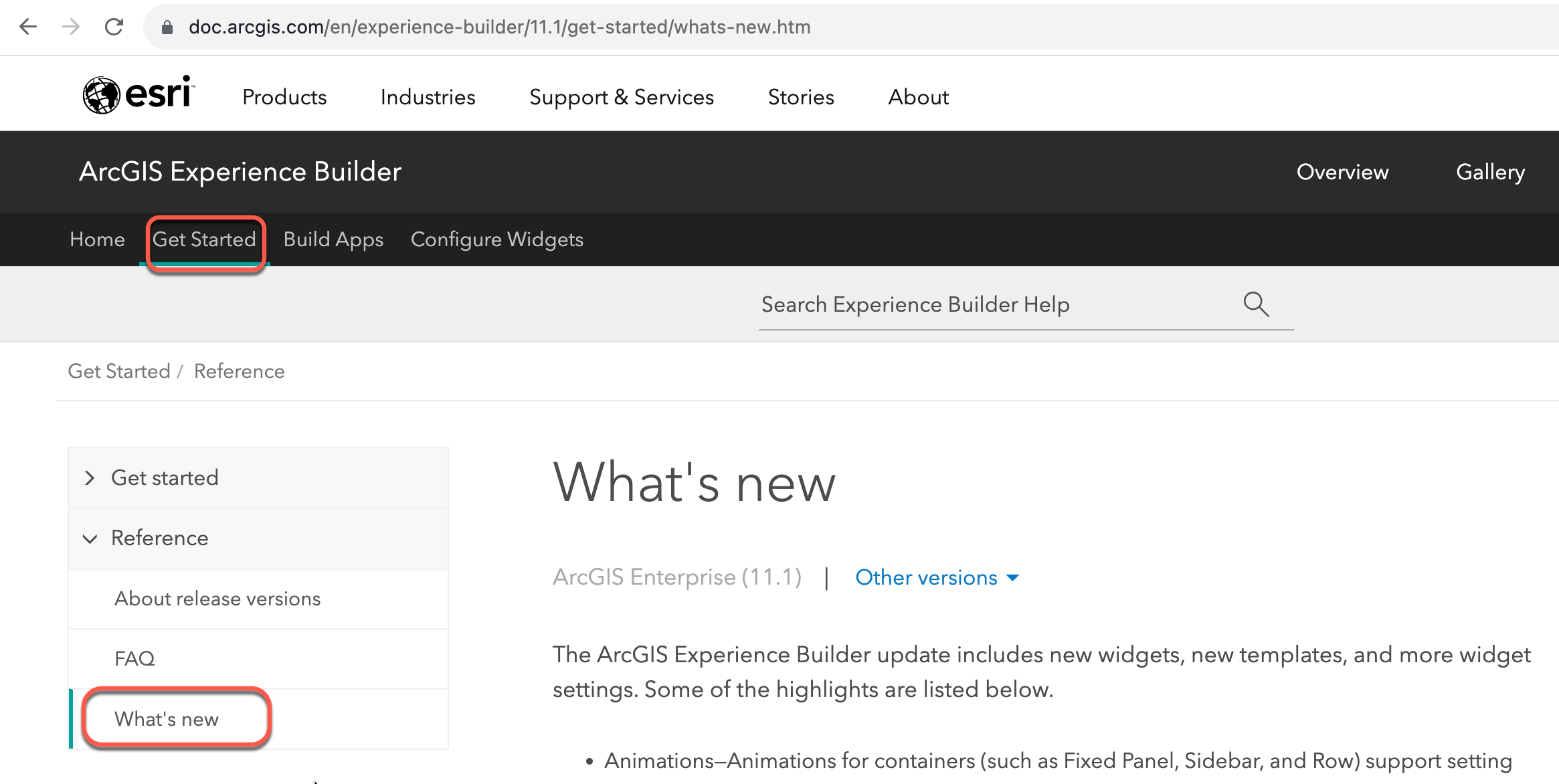Click the browser back arrow

point(27,27)
